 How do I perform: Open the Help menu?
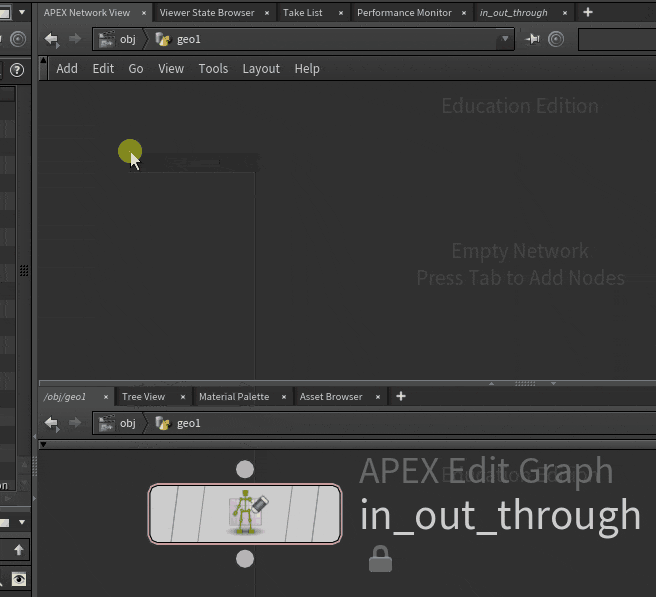tap(307, 69)
